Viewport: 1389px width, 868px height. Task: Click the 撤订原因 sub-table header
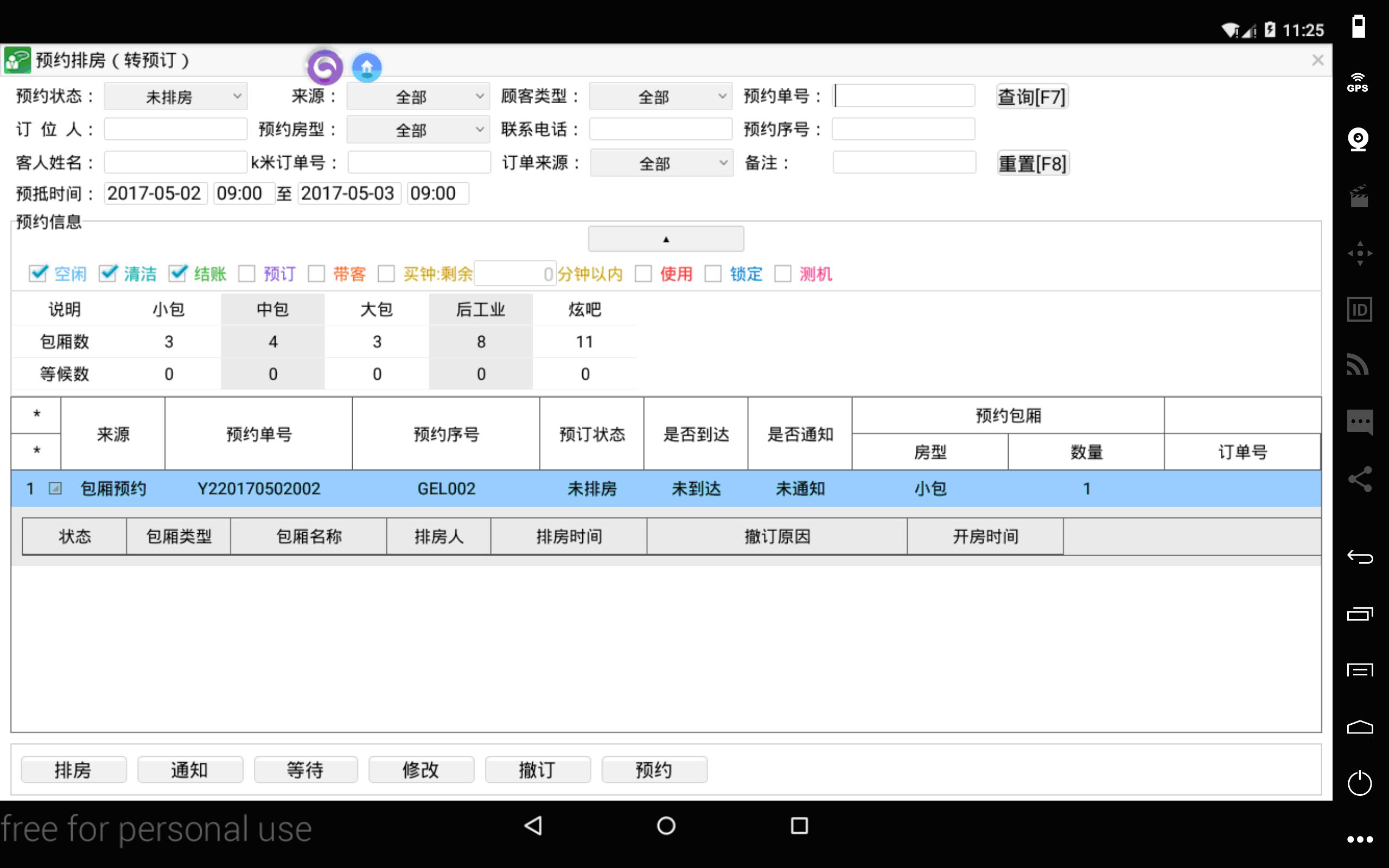777,536
